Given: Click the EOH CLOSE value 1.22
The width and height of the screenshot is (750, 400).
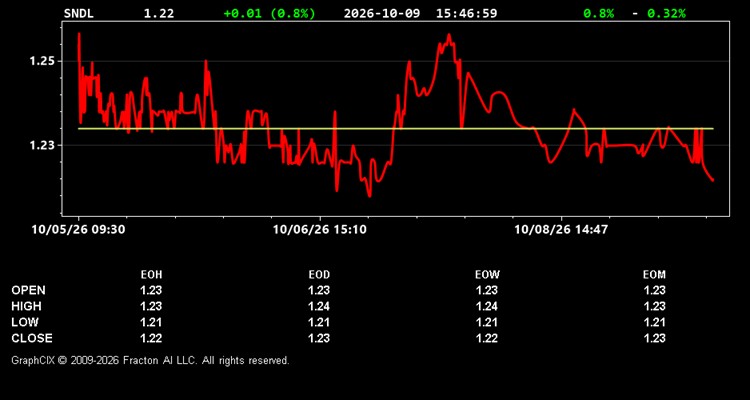Looking at the screenshot, I should point(151,338).
